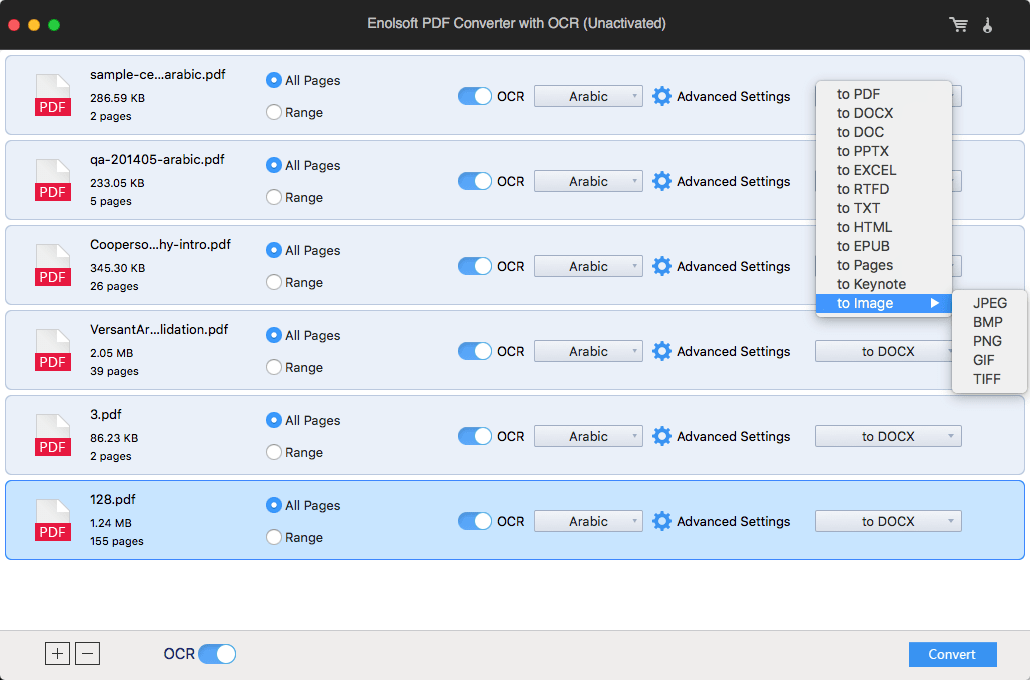The height and width of the screenshot is (680, 1030).
Task: Open Arabic language dropdown for VersantAr...lidation.pdf
Action: 588,351
